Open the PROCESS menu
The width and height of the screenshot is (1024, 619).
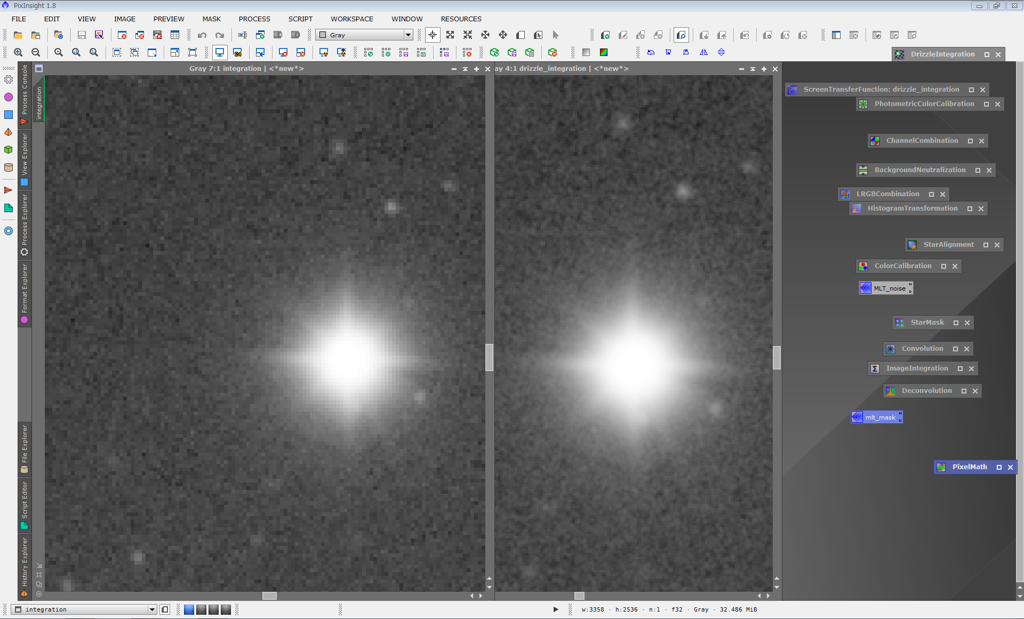(254, 19)
